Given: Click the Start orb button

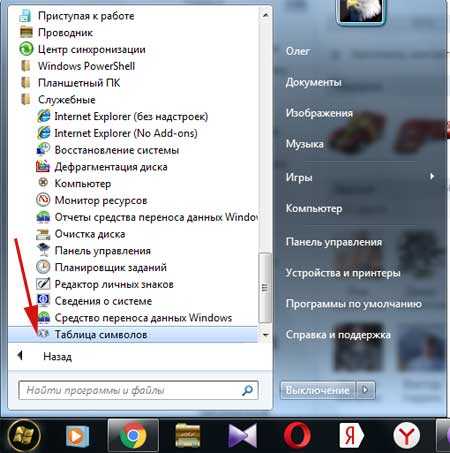Looking at the screenshot, I should (24, 436).
